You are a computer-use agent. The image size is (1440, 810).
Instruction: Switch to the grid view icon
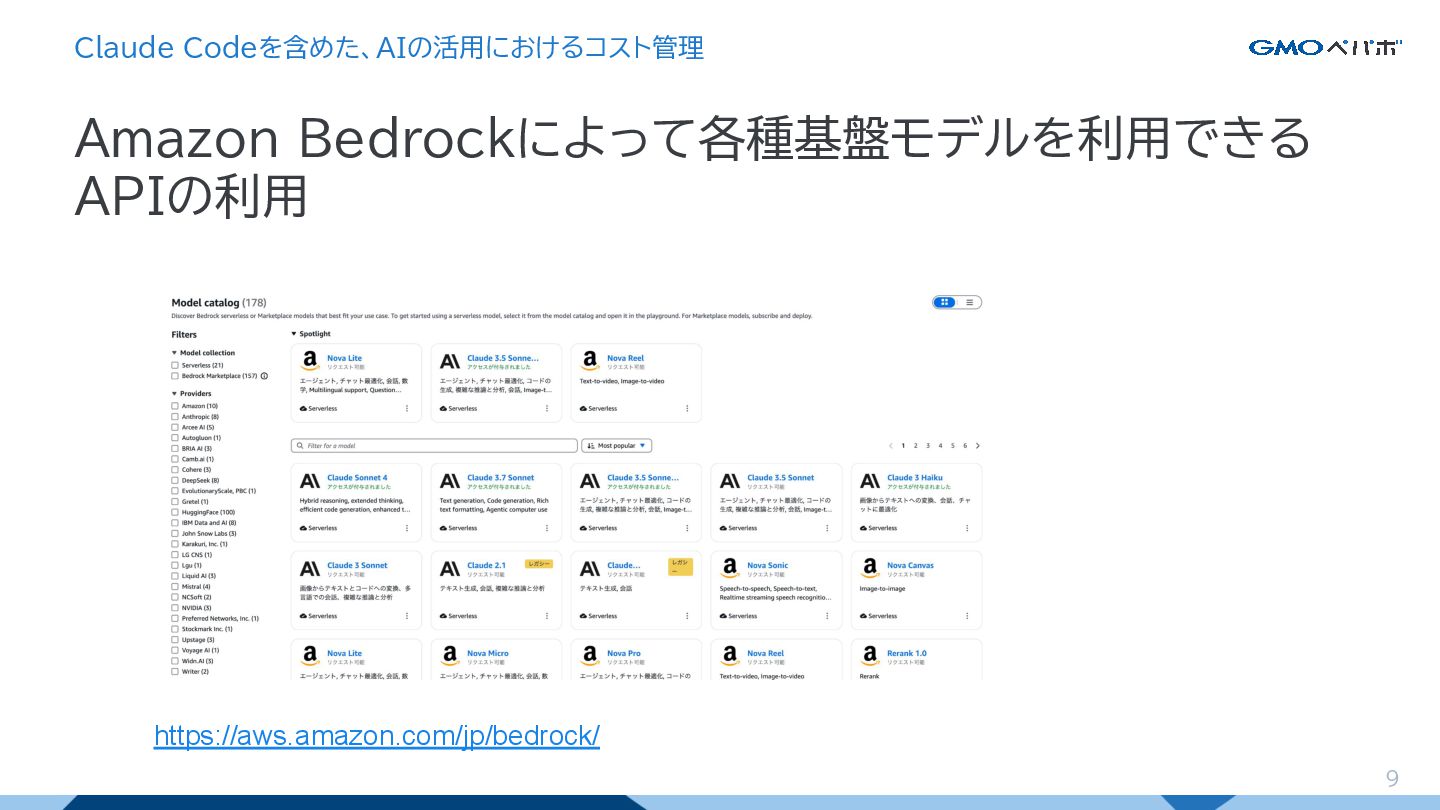[945, 302]
